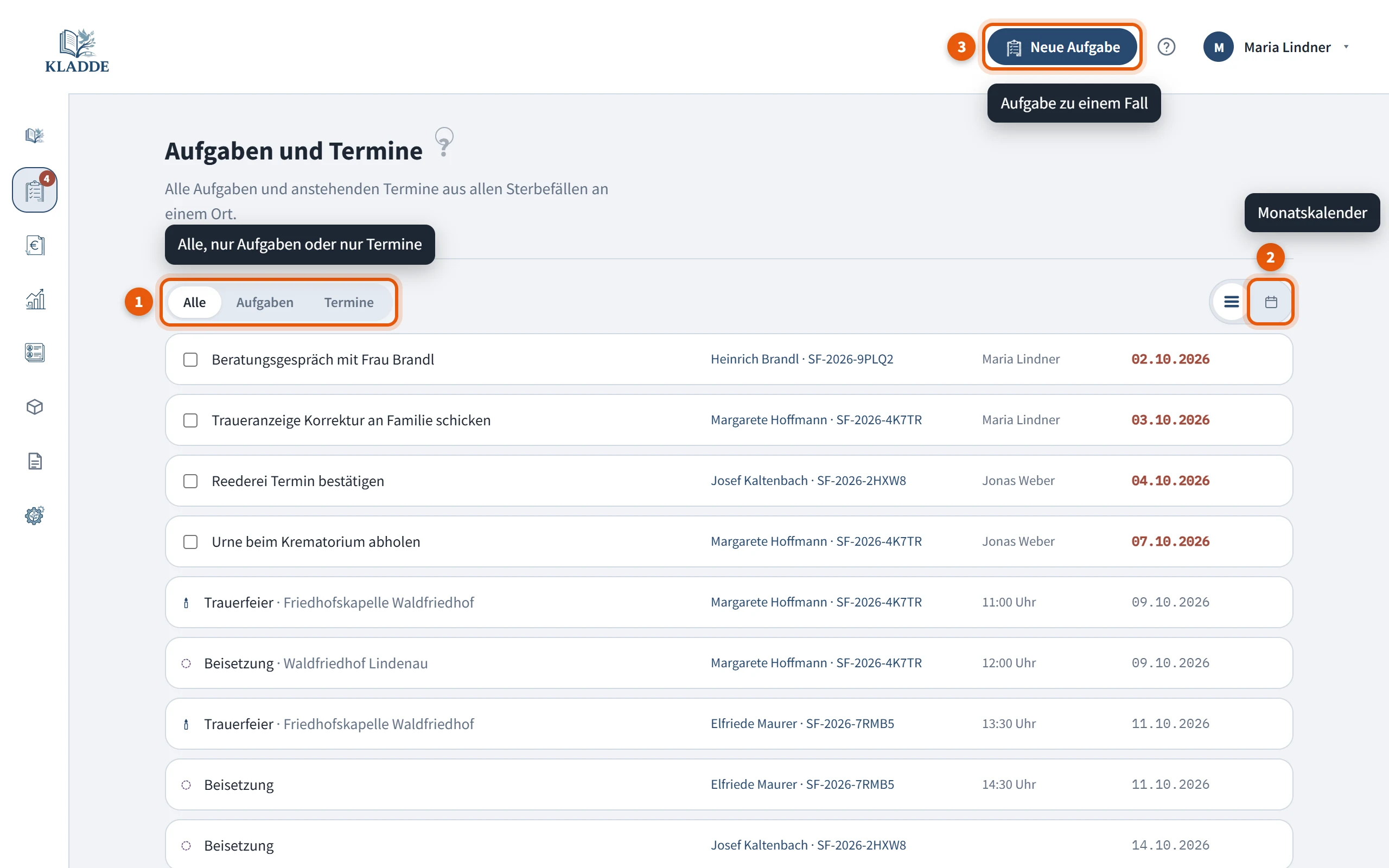
Task: Click the 11:00 Uhr Trauerfeier row title
Action: [x=238, y=603]
